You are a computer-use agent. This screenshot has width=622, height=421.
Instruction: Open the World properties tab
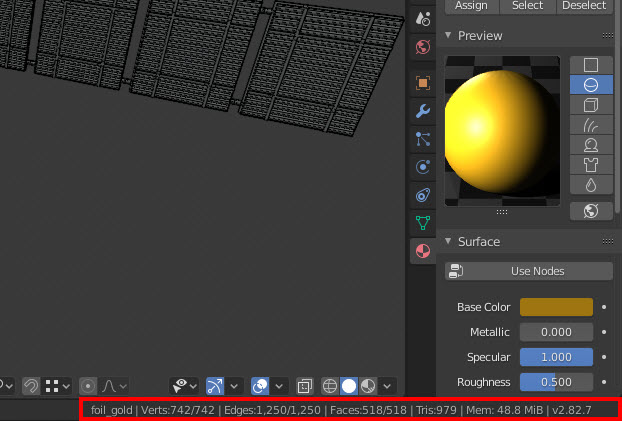[x=423, y=48]
